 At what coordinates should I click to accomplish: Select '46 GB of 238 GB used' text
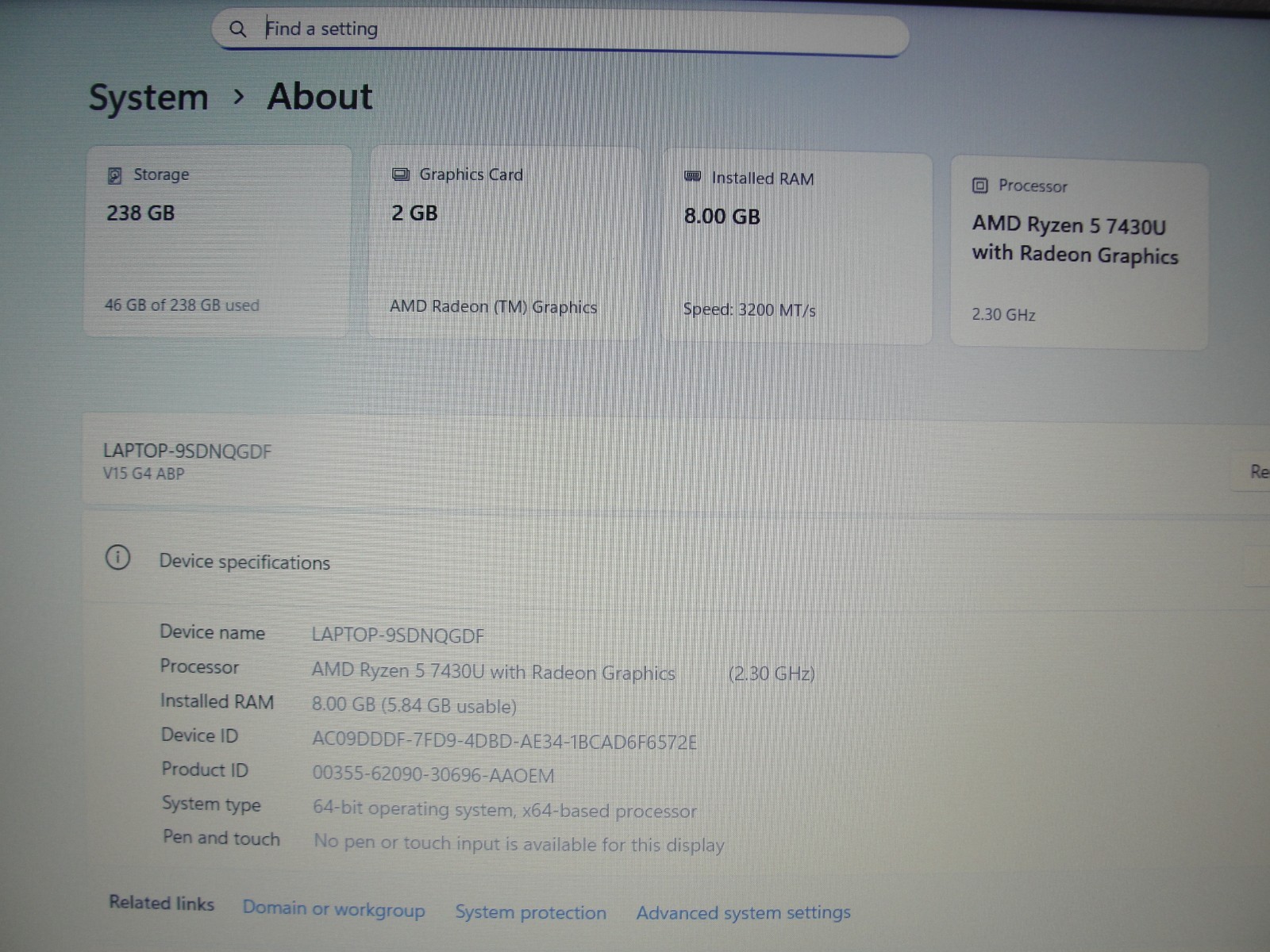point(182,305)
